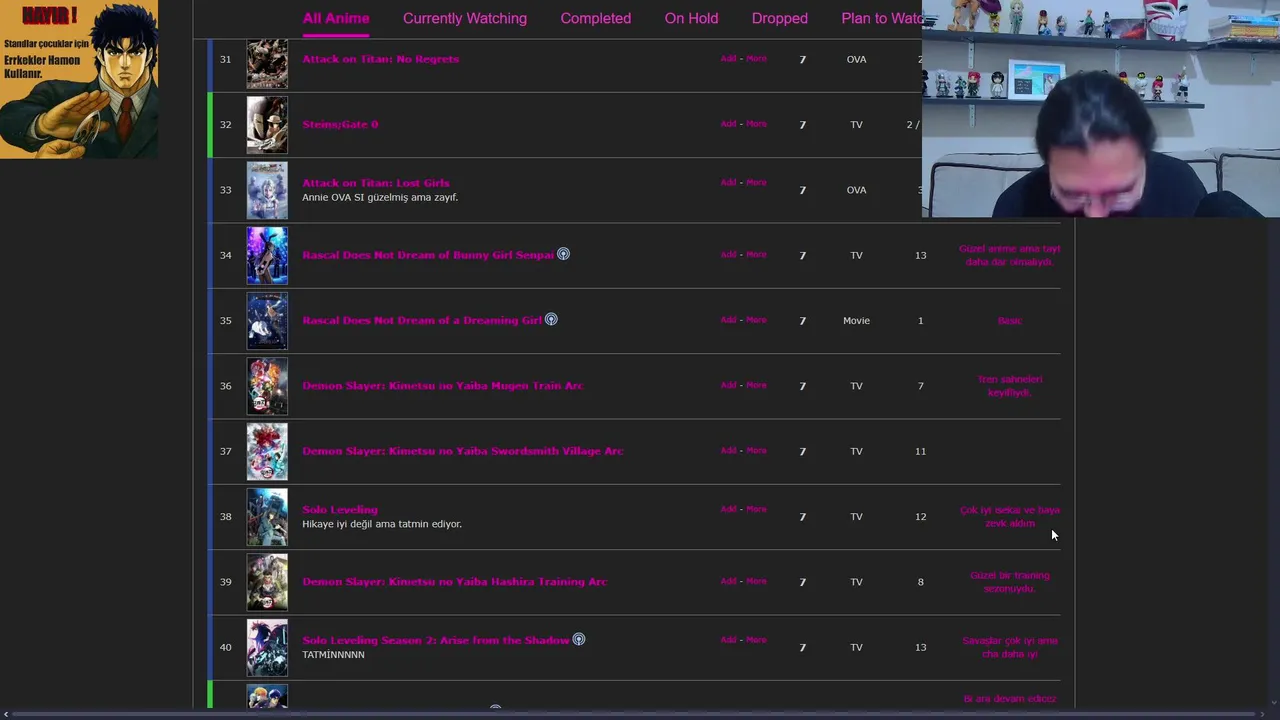The width and height of the screenshot is (1280, 720).
Task: Click Bunny Girl Senpai cover thumbnail
Action: (267, 255)
